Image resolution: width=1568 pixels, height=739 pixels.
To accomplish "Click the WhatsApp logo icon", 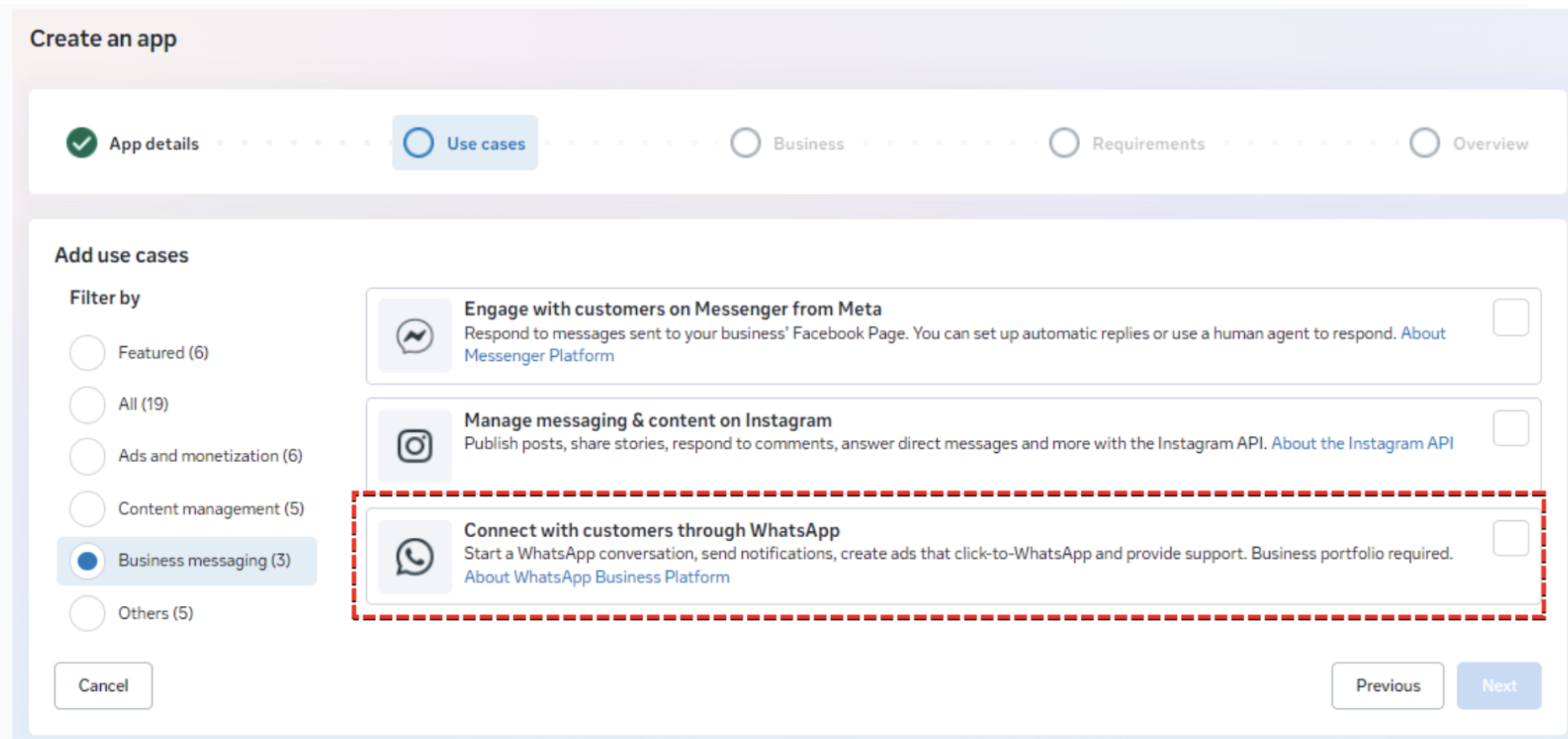I will [x=415, y=556].
